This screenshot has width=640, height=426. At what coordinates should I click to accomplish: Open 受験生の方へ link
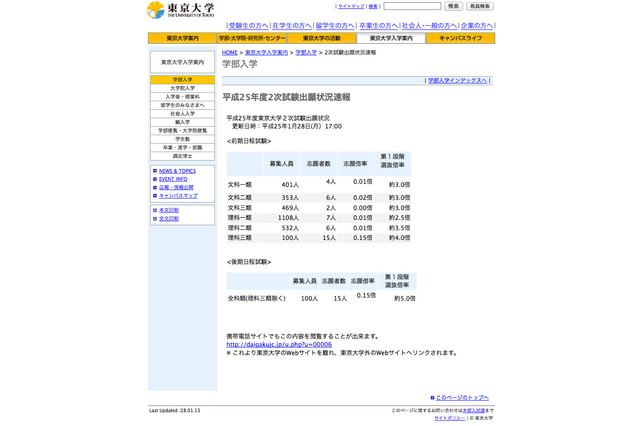(249, 25)
